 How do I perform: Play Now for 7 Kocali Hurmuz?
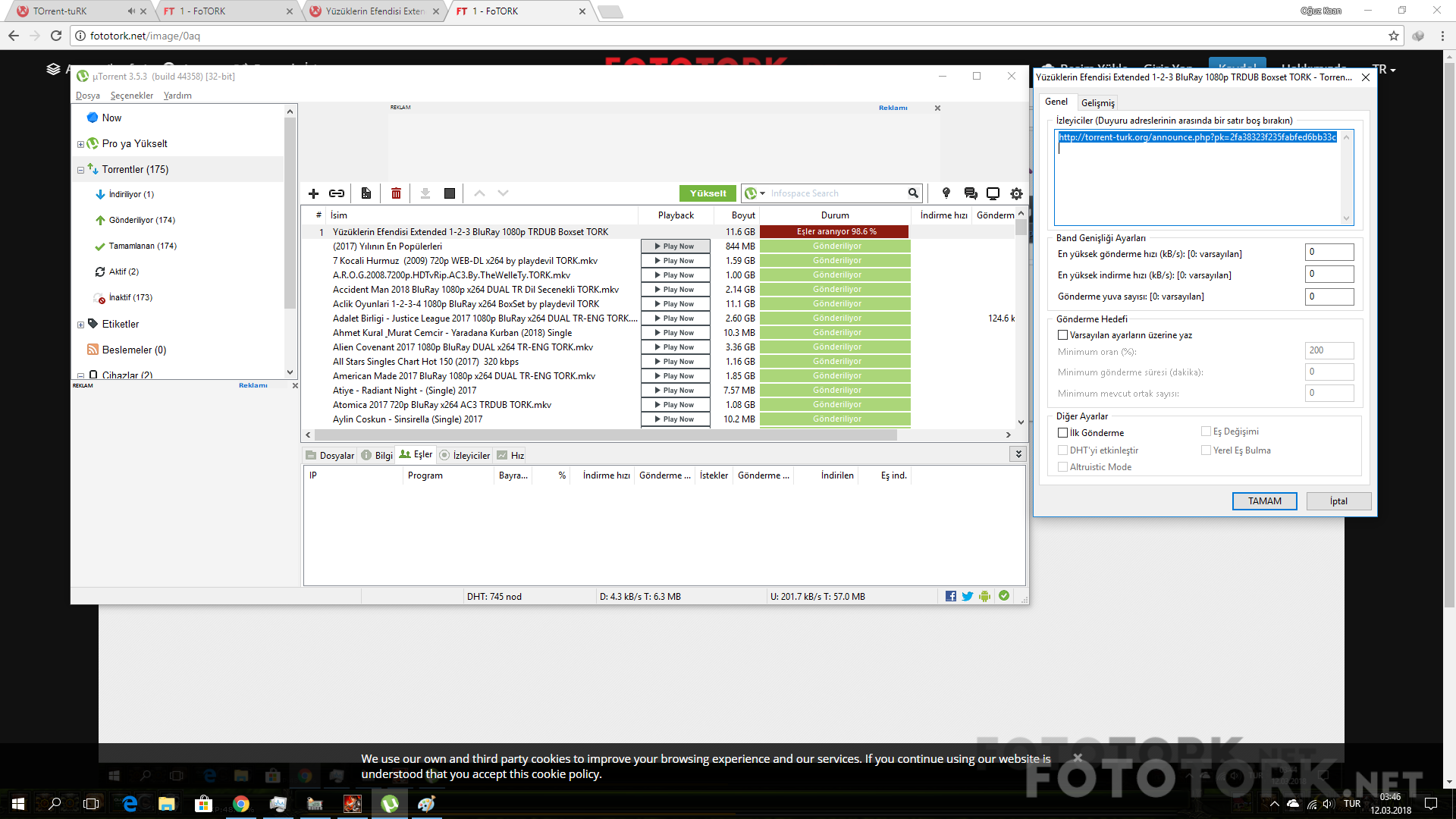tap(676, 261)
